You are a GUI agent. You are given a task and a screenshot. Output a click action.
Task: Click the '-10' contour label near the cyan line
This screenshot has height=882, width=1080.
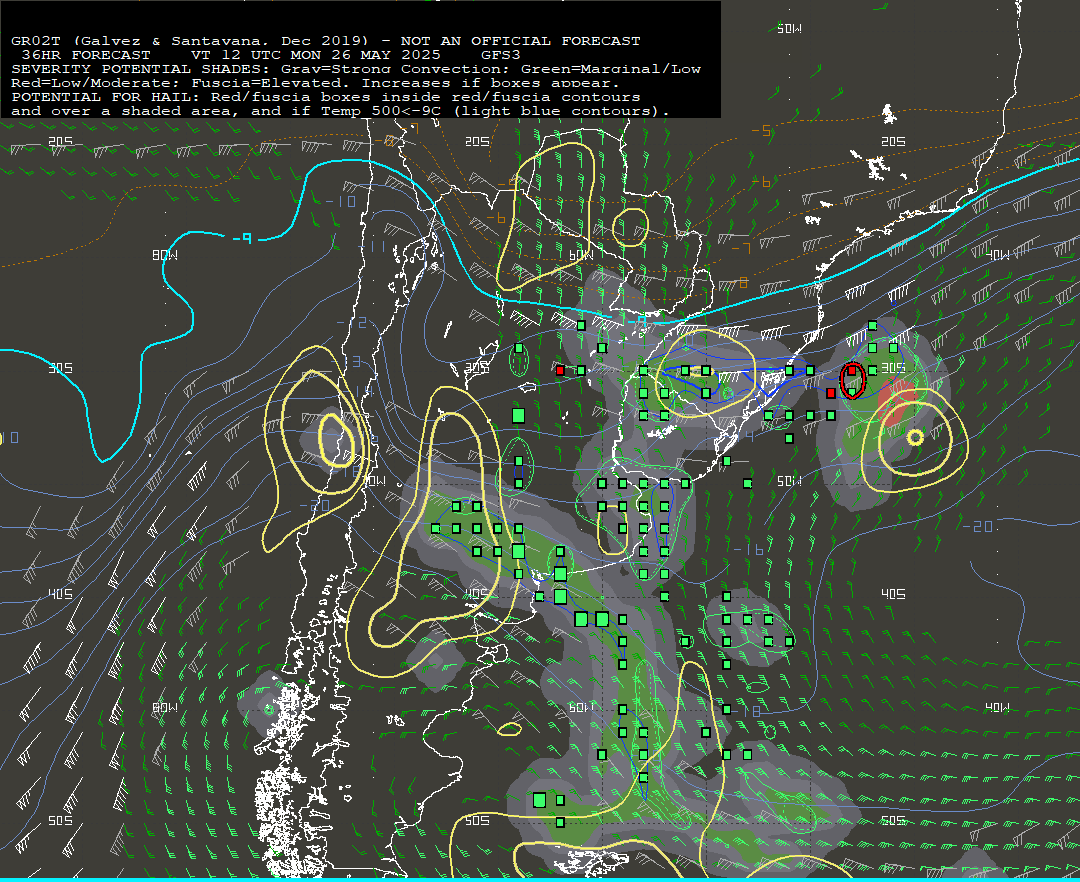point(340,202)
